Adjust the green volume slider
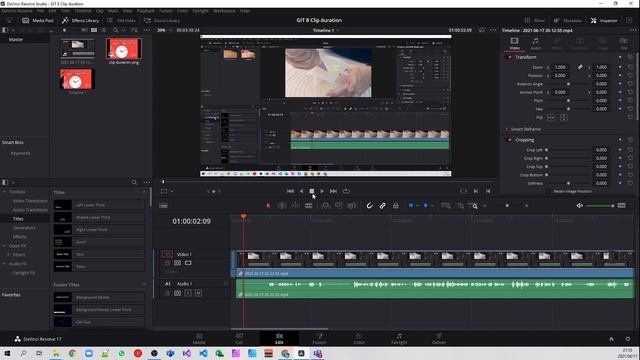 point(600,206)
